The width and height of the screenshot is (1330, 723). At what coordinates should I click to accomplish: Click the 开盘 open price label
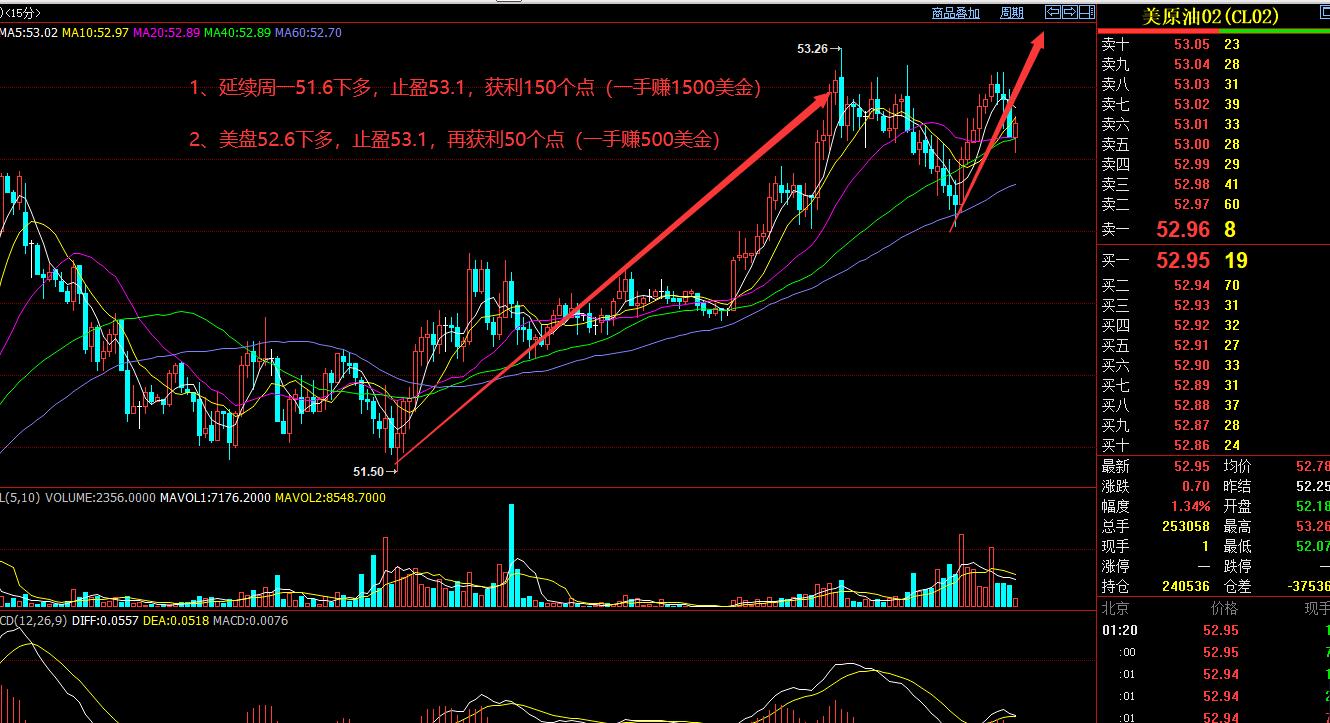[x=1237, y=506]
